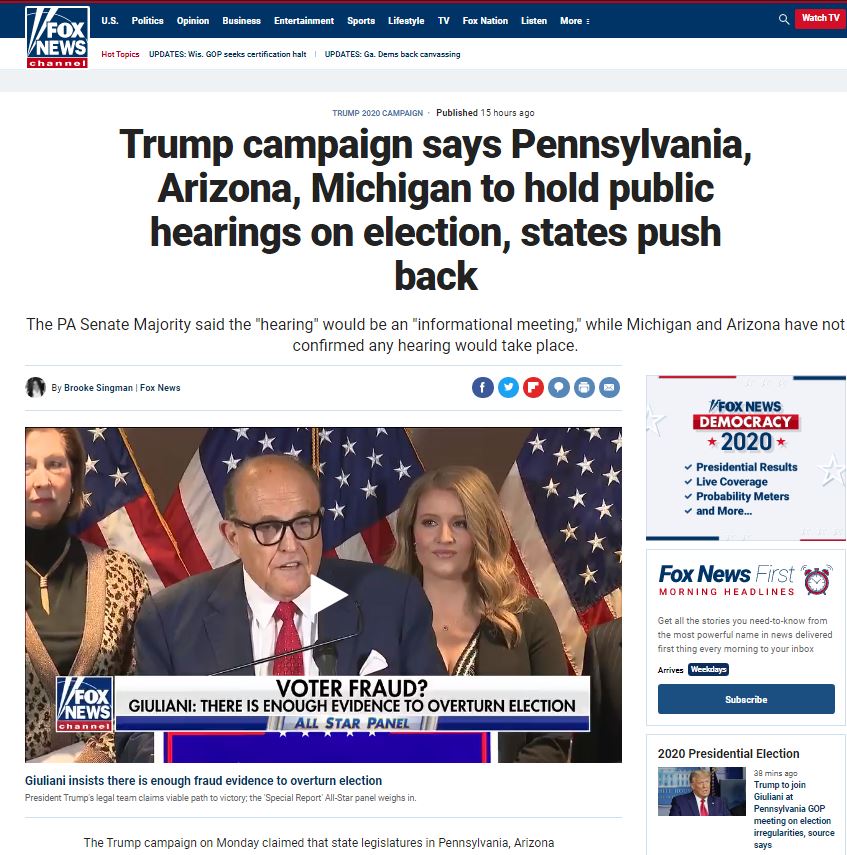Open Trump 2020 Campaign category link
The height and width of the screenshot is (855, 847).
pos(377,113)
